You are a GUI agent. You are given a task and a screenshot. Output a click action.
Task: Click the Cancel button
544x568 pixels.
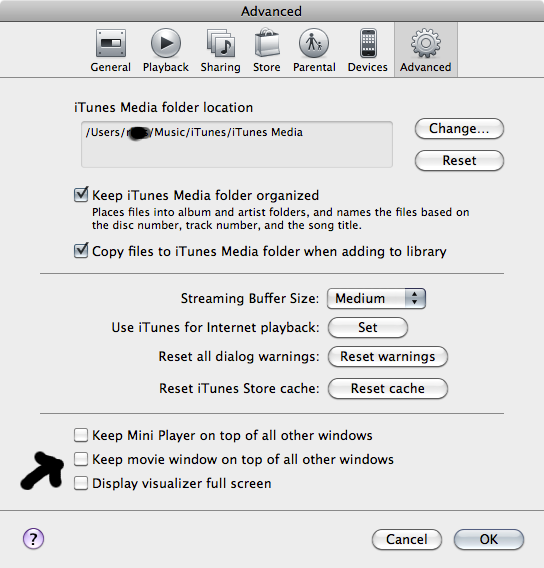pos(407,539)
